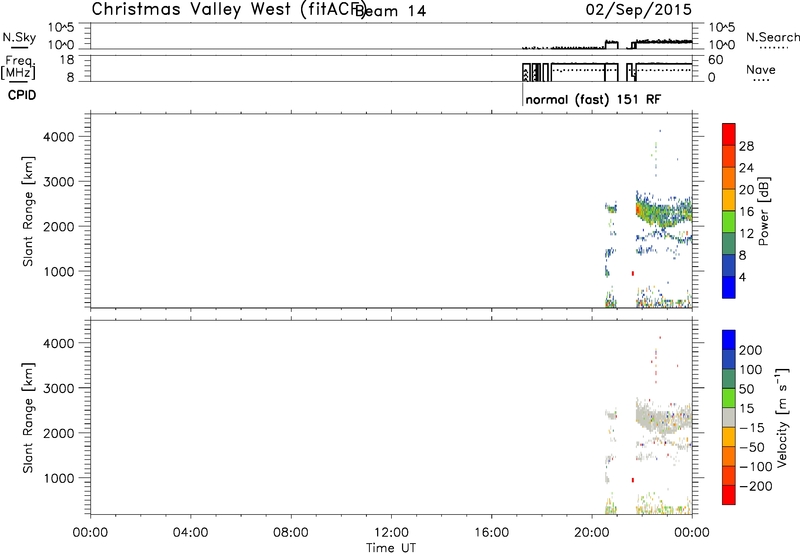Click the "Nave" legend label
The height and width of the screenshot is (554, 800).
coord(760,69)
